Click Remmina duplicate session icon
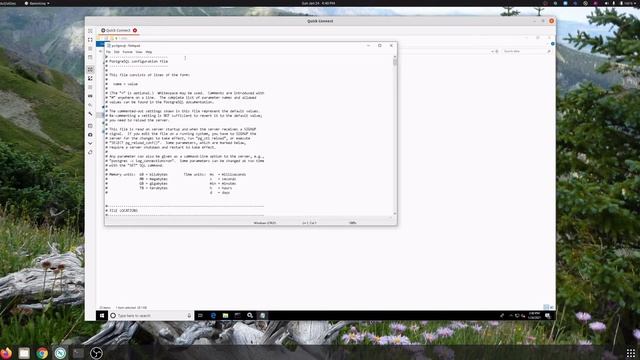Image resolution: width=640 pixels, height=360 pixels. (90, 126)
